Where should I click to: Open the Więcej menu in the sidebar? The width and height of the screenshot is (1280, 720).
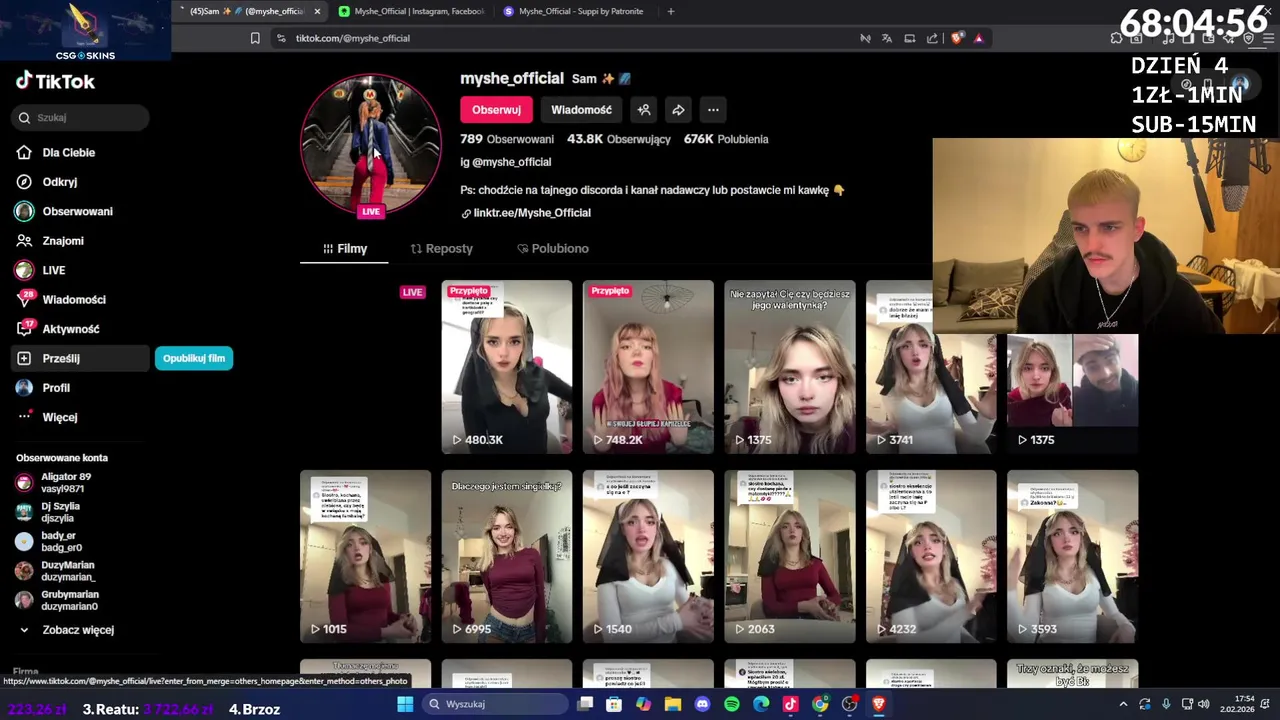pyautogui.click(x=47, y=417)
